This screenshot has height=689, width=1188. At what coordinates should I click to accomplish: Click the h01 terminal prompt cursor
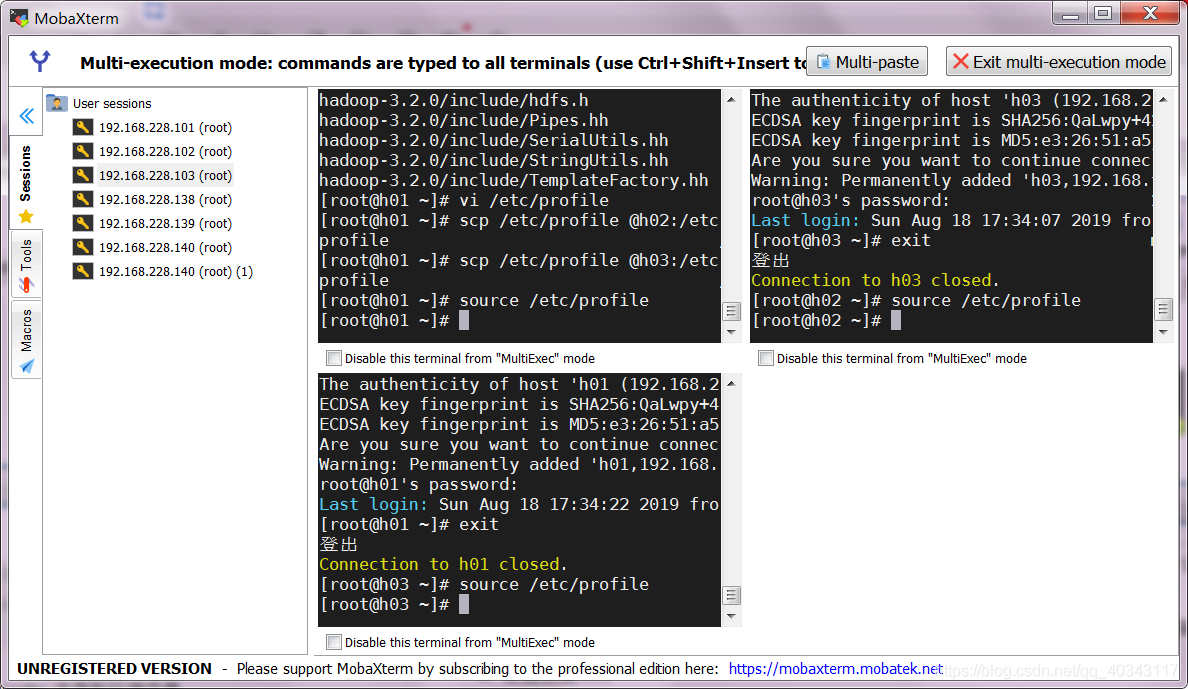(464, 321)
